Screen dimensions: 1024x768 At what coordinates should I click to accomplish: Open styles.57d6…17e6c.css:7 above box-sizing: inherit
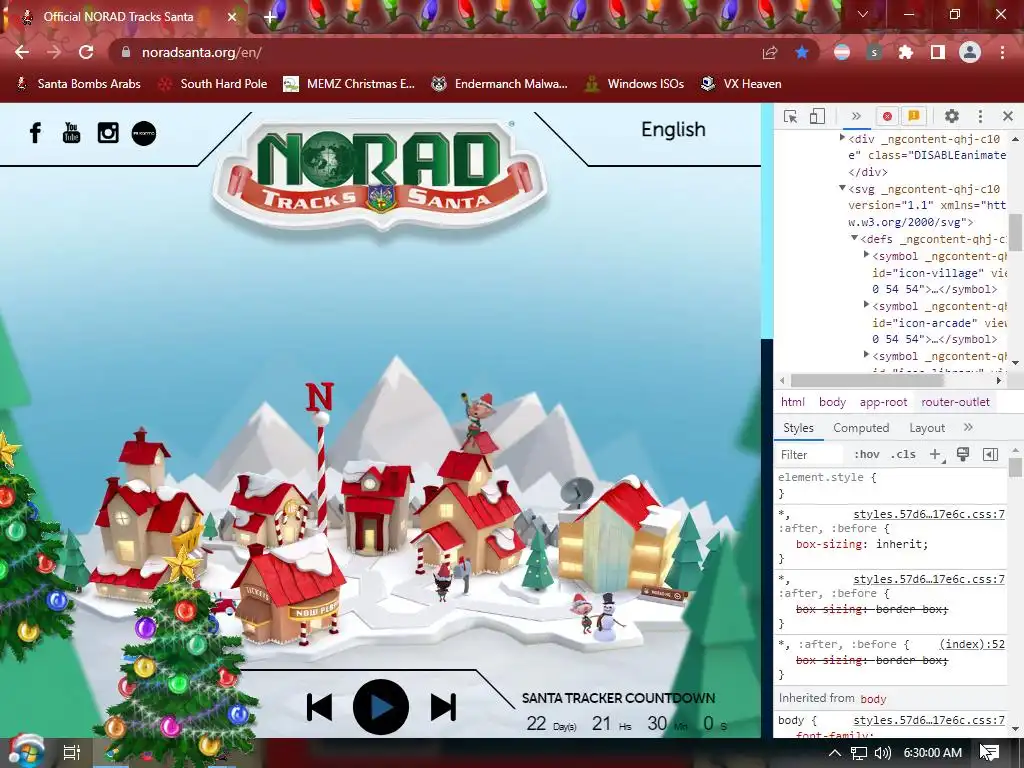[x=929, y=514]
